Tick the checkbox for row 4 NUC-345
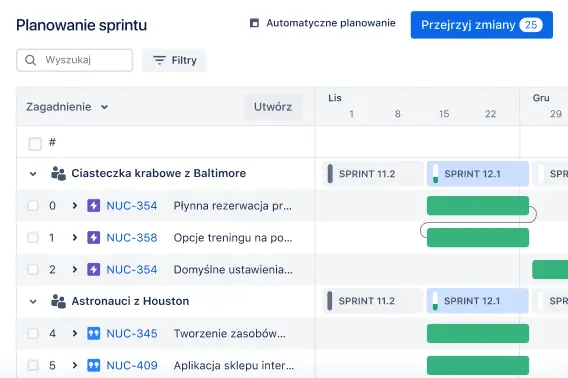568x378 pixels. point(33,333)
